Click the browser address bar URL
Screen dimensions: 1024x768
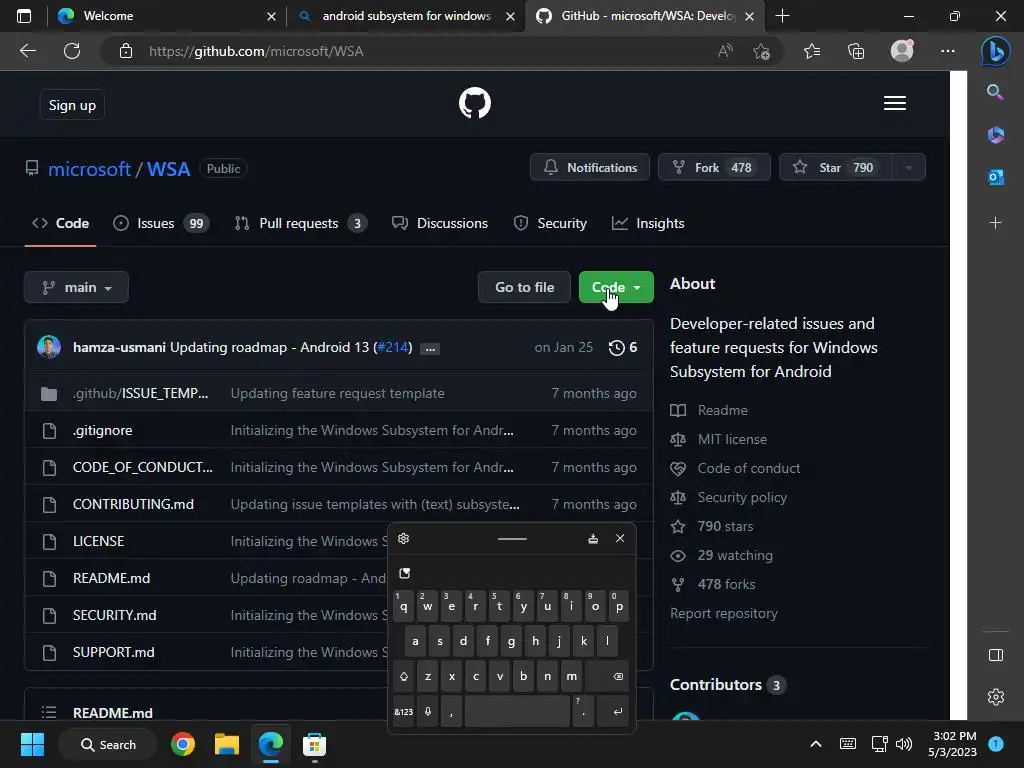pyautogui.click(x=256, y=51)
